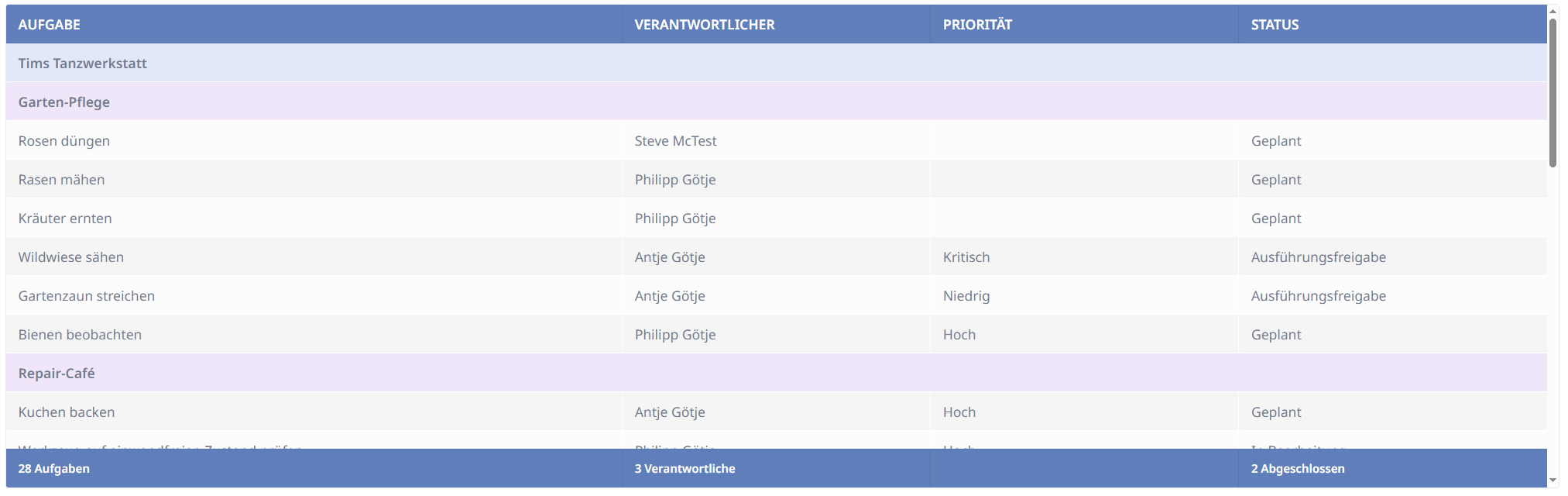
Task: Click the AUFGABE column header
Action: click(x=50, y=25)
